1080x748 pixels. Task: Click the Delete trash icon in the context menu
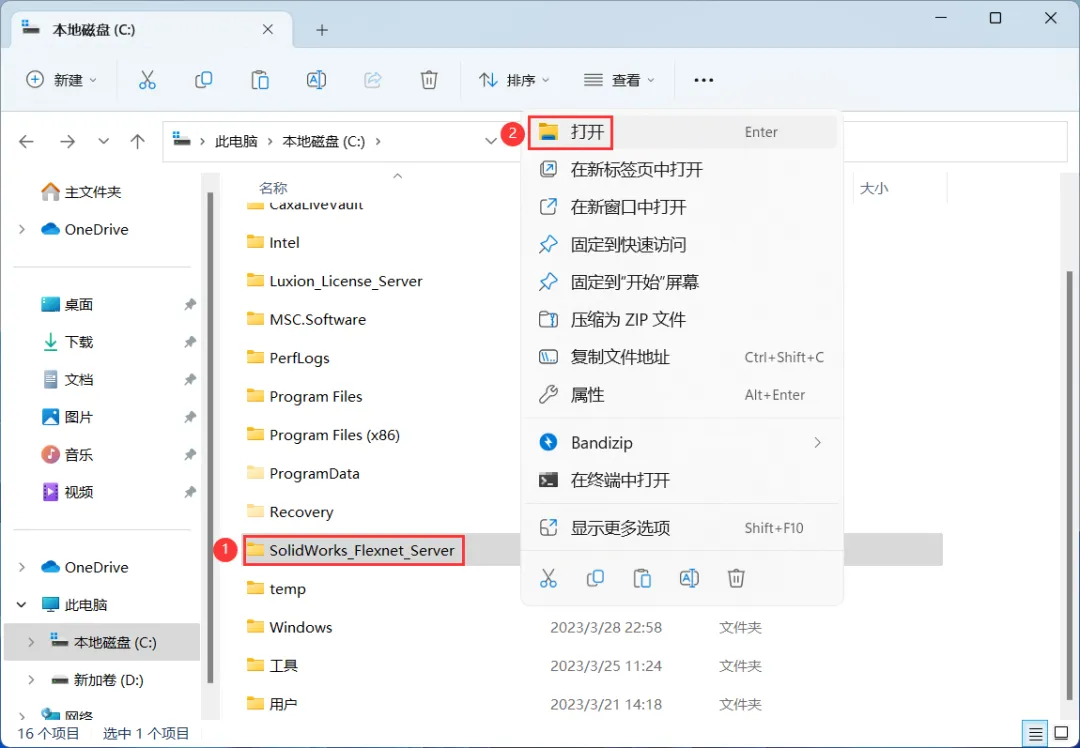736,578
